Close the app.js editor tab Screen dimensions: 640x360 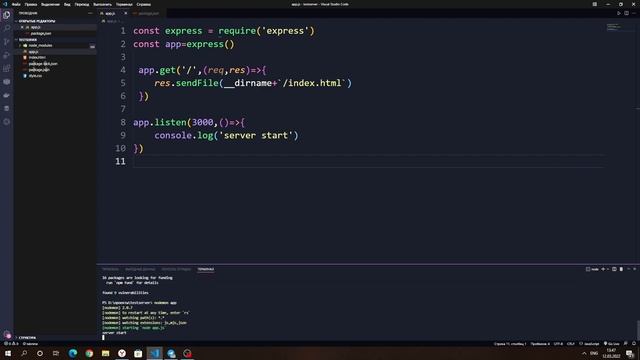(125, 13)
